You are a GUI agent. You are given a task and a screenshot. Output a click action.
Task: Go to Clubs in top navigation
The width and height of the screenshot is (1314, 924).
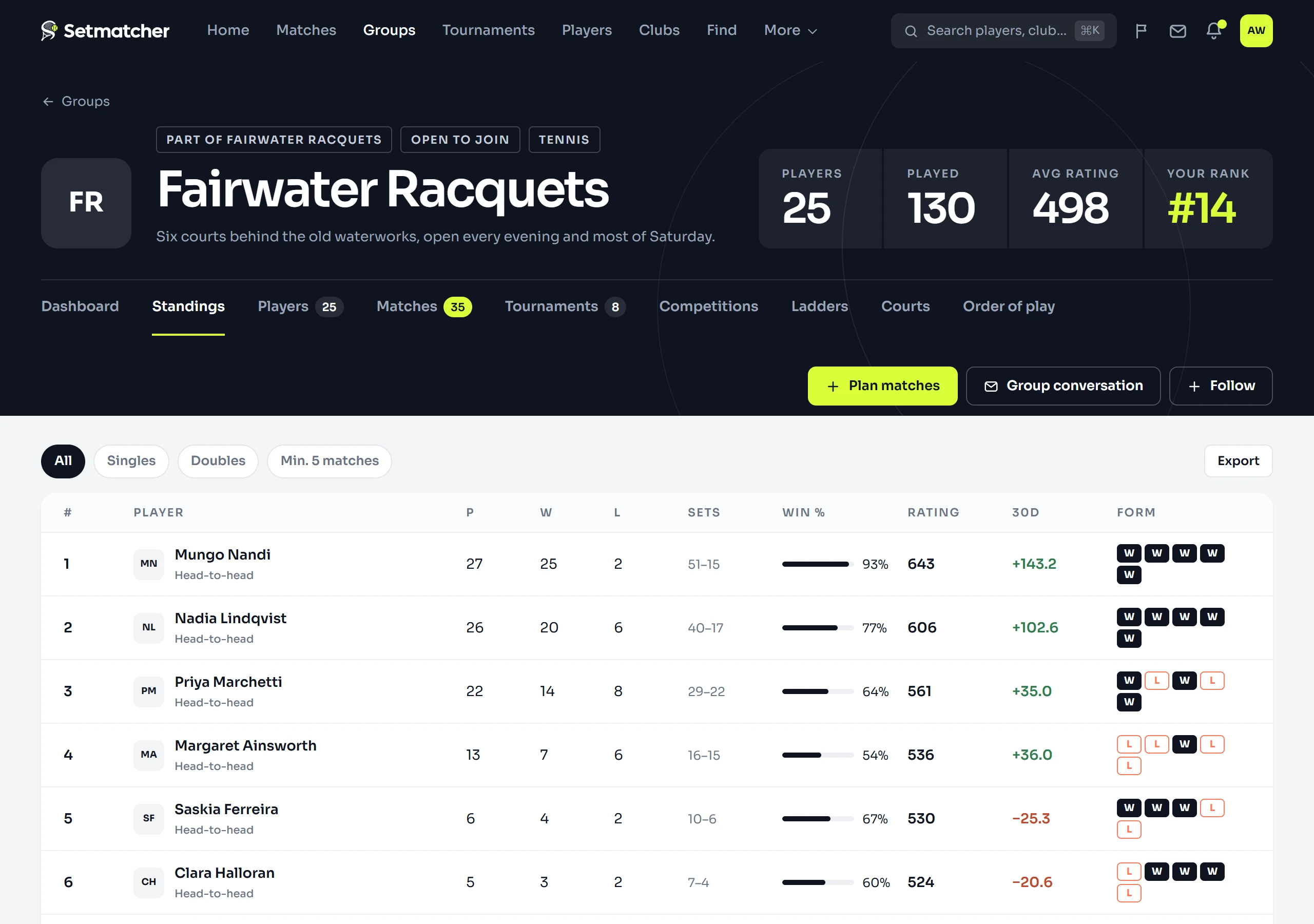coord(659,30)
